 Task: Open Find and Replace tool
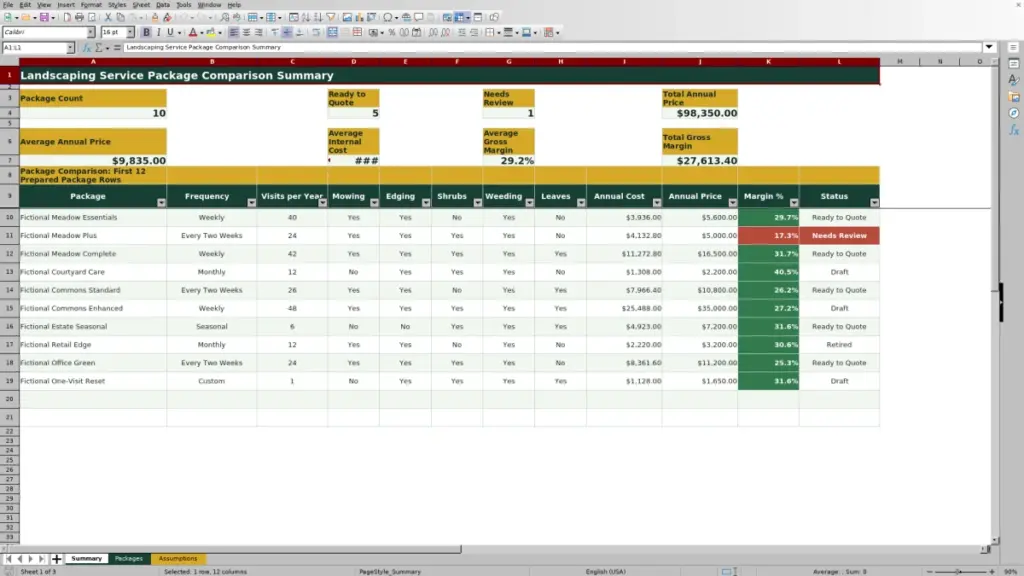[224, 18]
